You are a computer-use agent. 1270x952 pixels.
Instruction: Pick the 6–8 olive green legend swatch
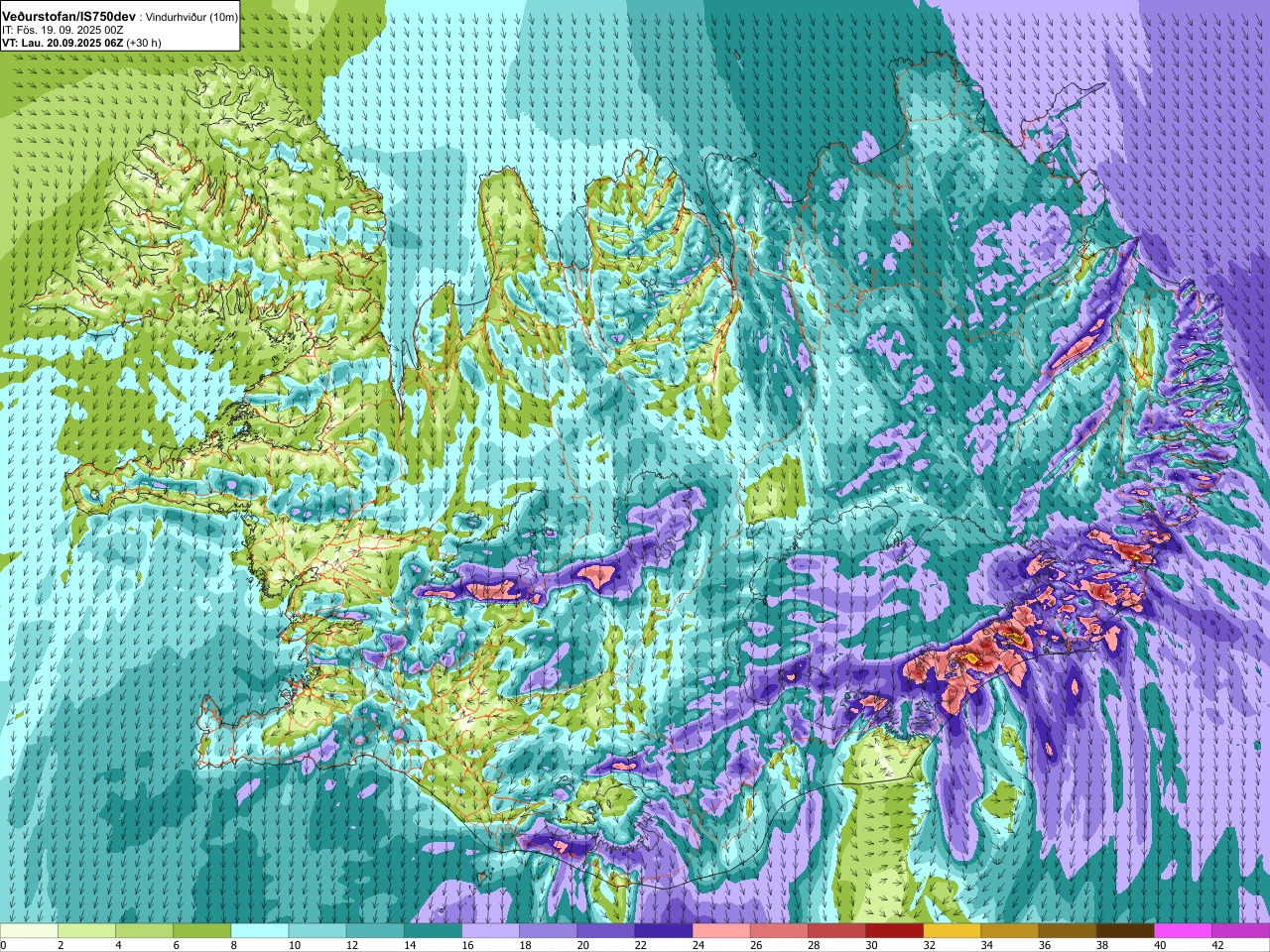(202, 931)
